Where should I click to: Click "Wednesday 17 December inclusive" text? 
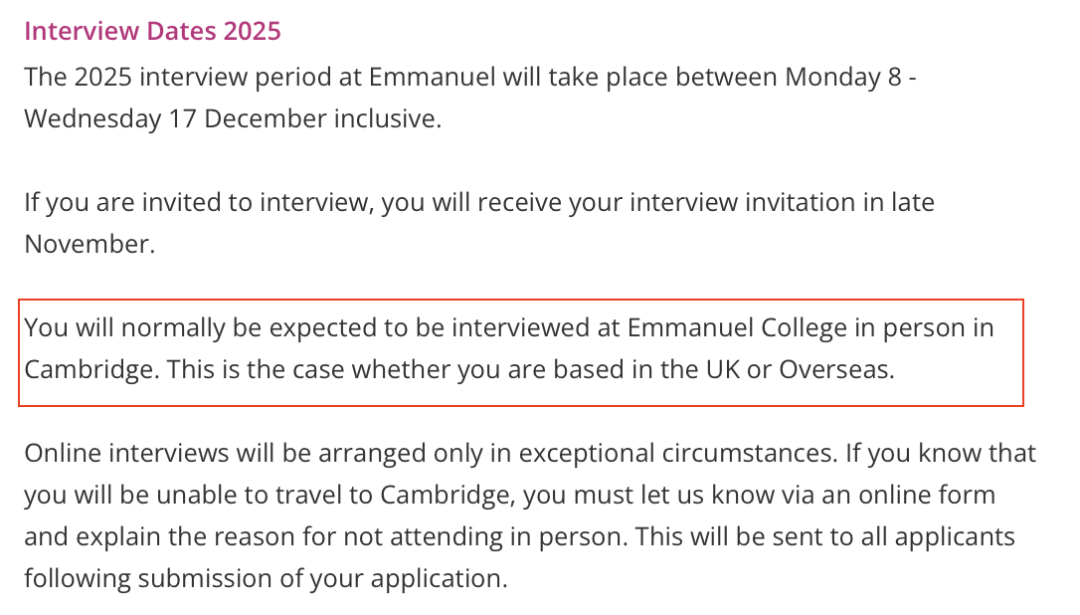[x=230, y=119]
